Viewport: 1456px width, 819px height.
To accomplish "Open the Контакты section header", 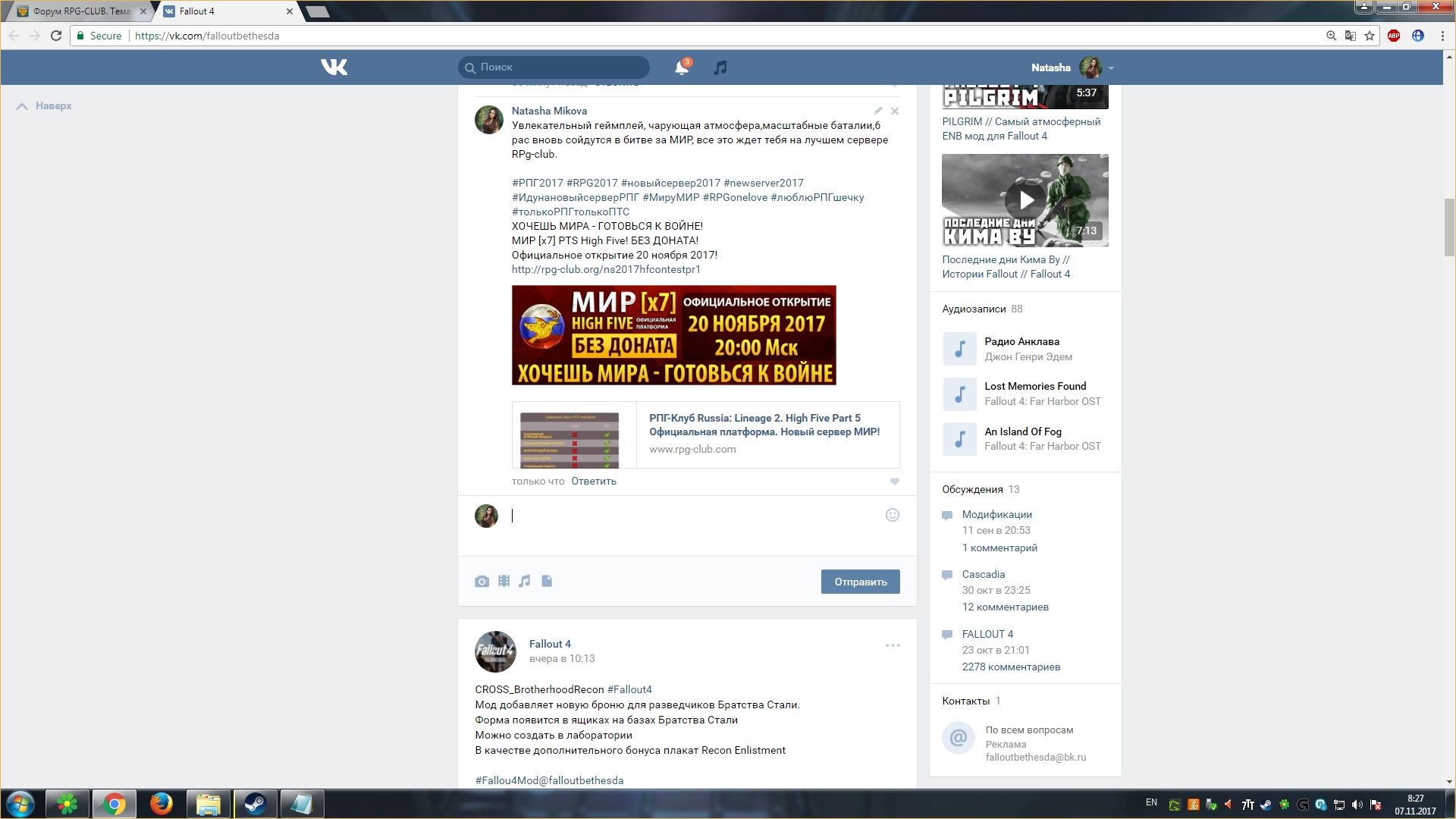I will (x=971, y=701).
